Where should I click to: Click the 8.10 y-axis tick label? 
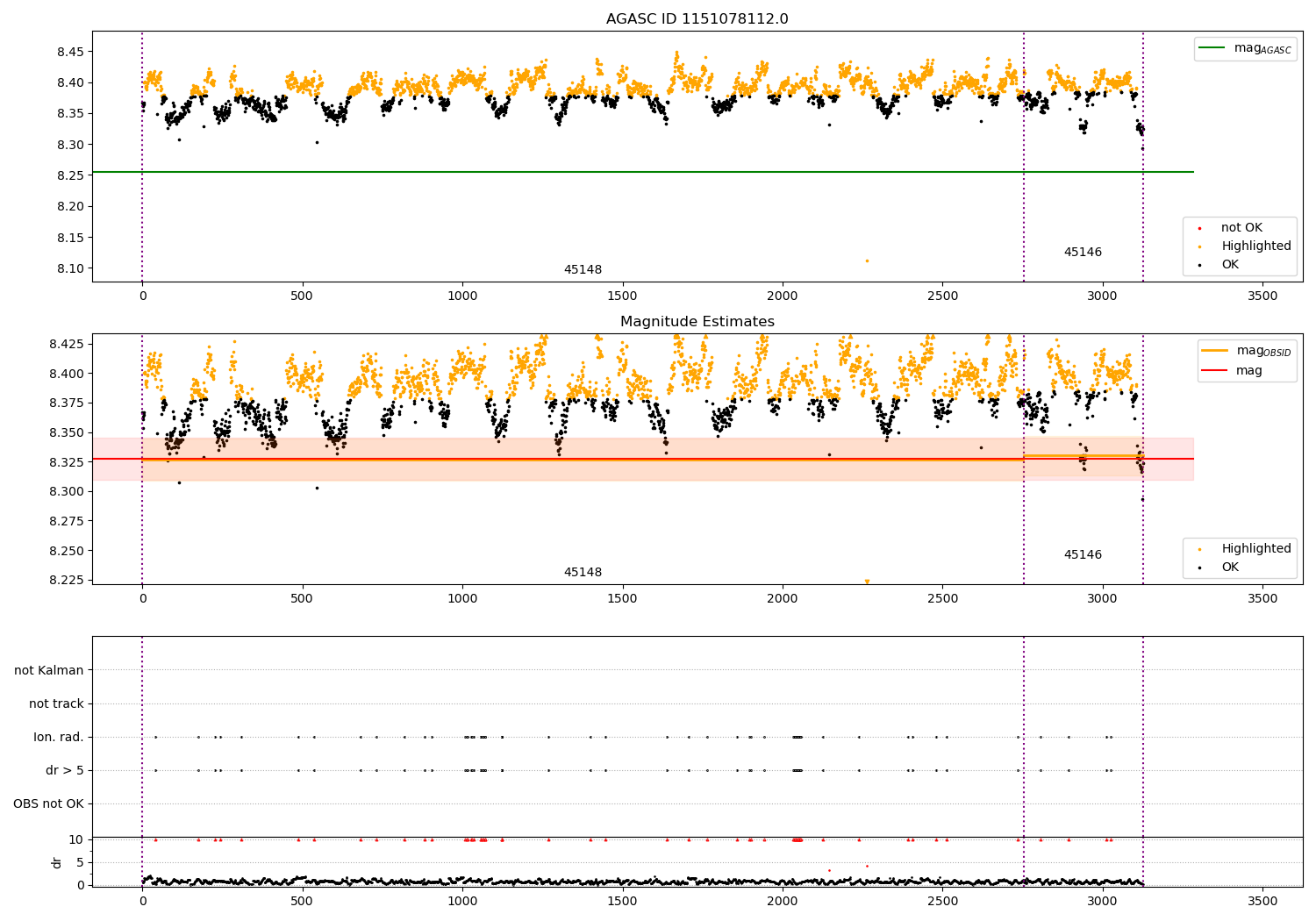pyautogui.click(x=69, y=268)
